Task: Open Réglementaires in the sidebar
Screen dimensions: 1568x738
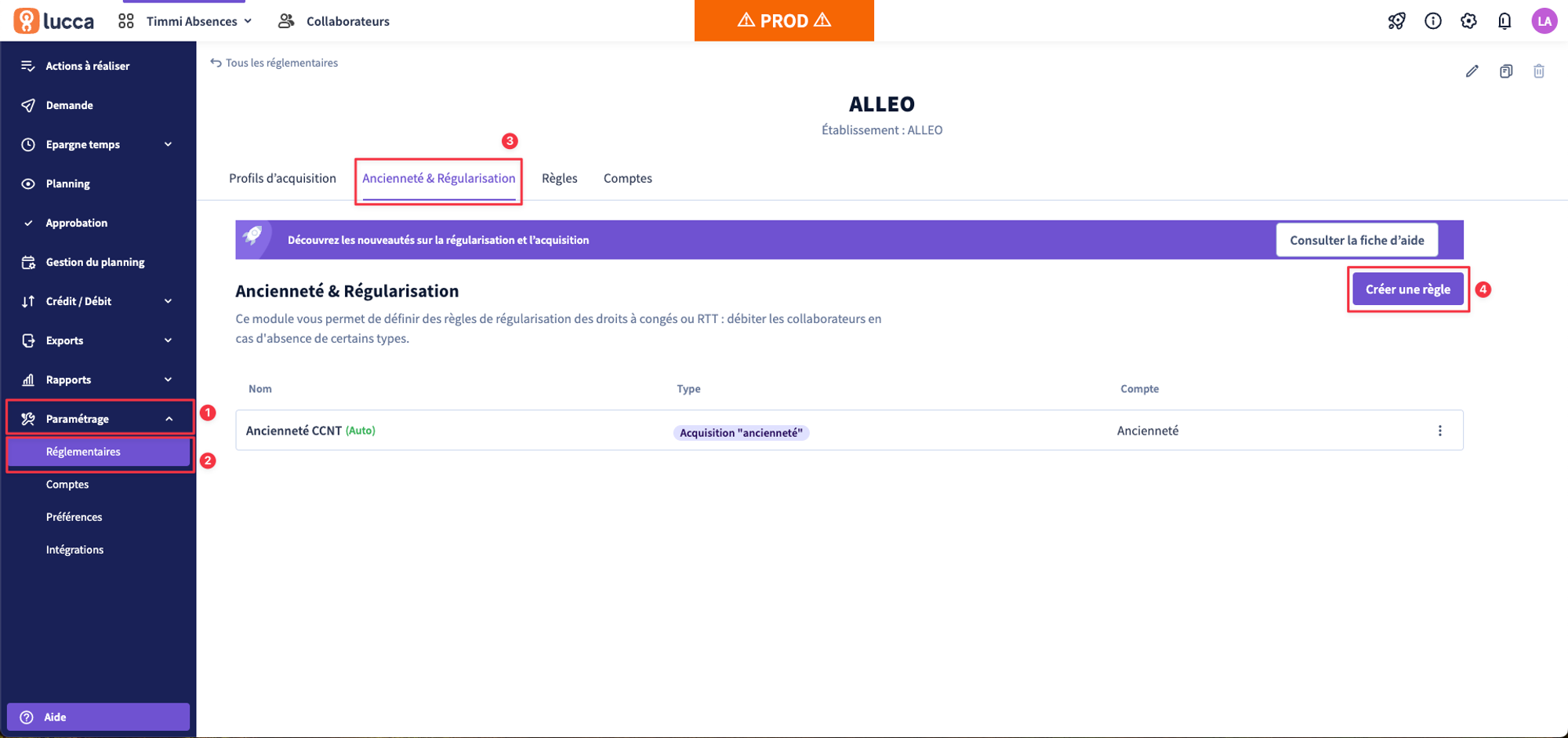Action: click(x=98, y=452)
